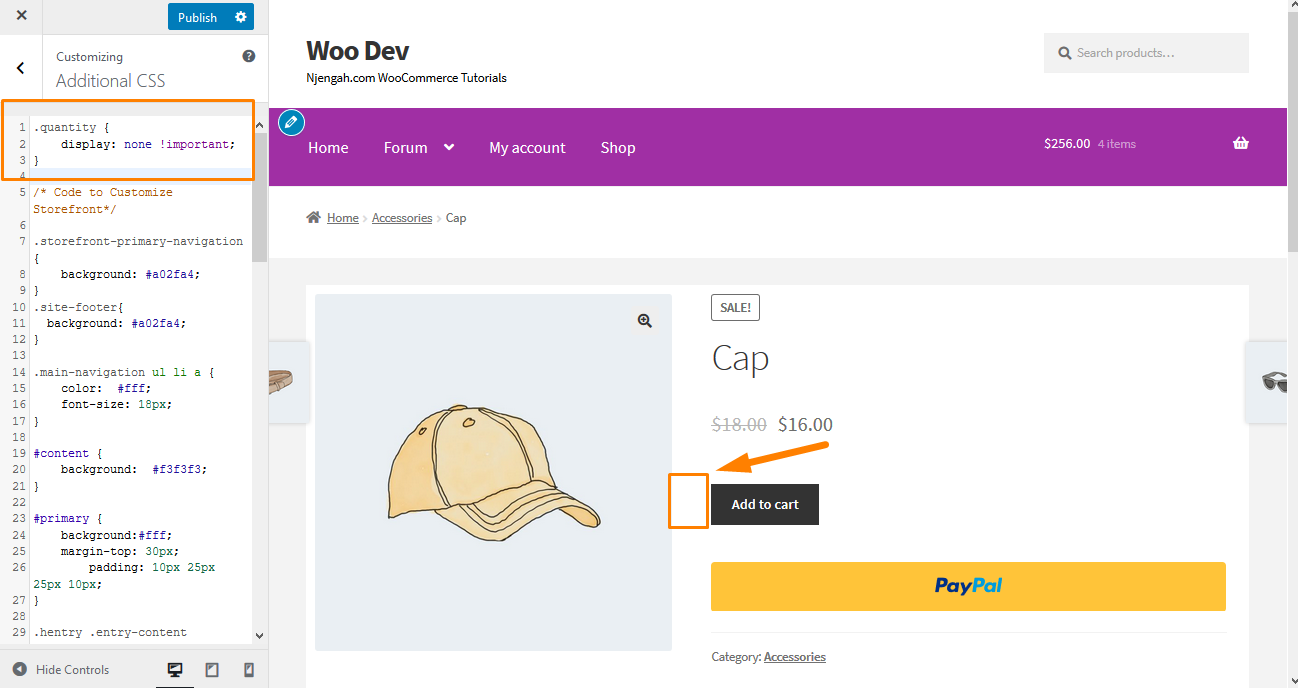Hide Controls in the customizer footer
The height and width of the screenshot is (688, 1298).
pyautogui.click(x=61, y=670)
